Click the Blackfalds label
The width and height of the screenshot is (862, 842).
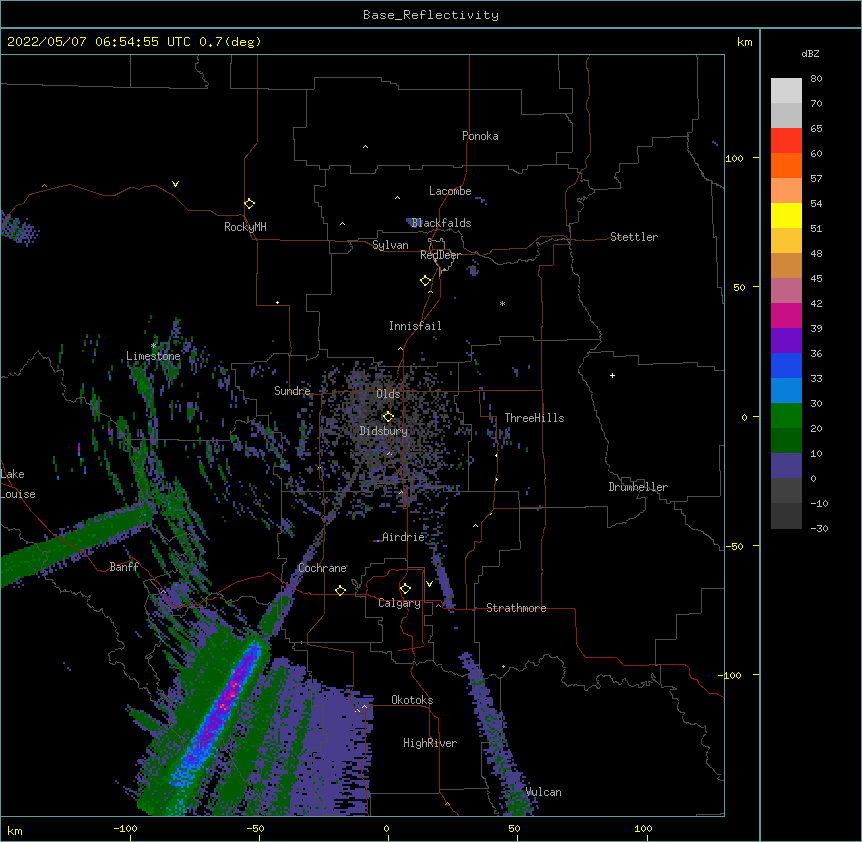[x=441, y=223]
